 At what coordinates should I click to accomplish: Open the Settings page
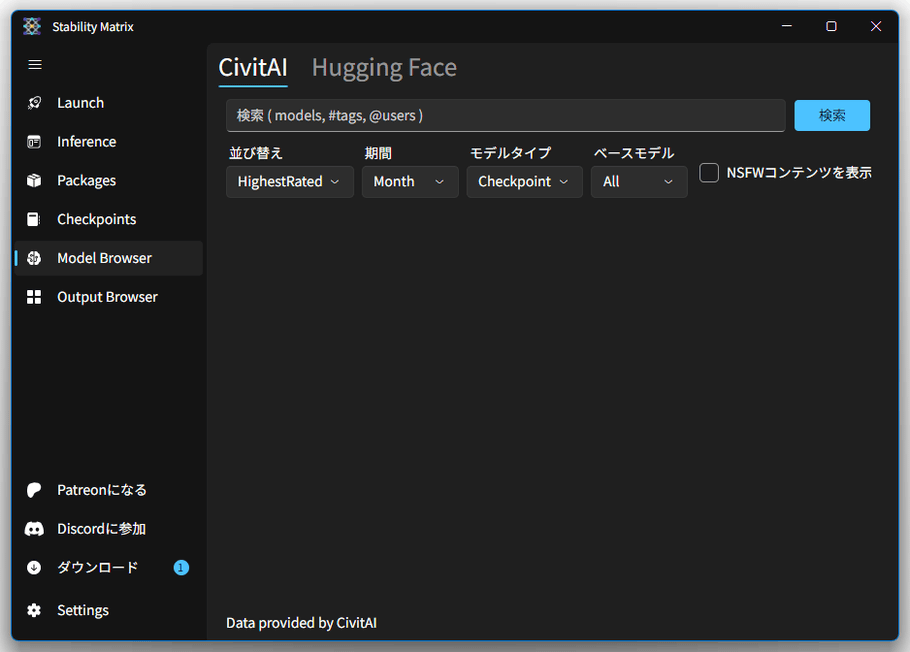109,610
